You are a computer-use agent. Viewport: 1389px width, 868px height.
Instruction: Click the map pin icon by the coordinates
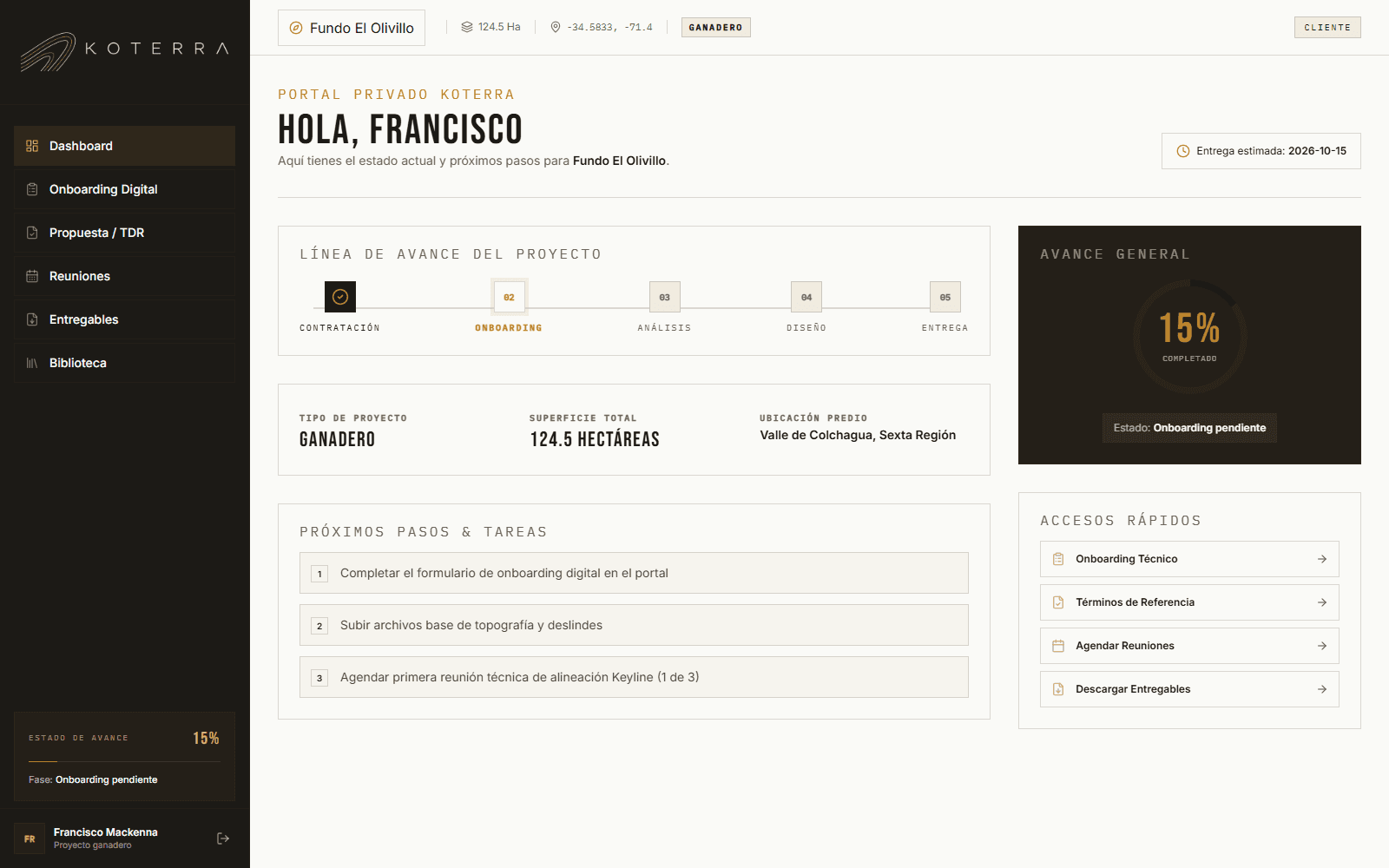click(x=556, y=27)
